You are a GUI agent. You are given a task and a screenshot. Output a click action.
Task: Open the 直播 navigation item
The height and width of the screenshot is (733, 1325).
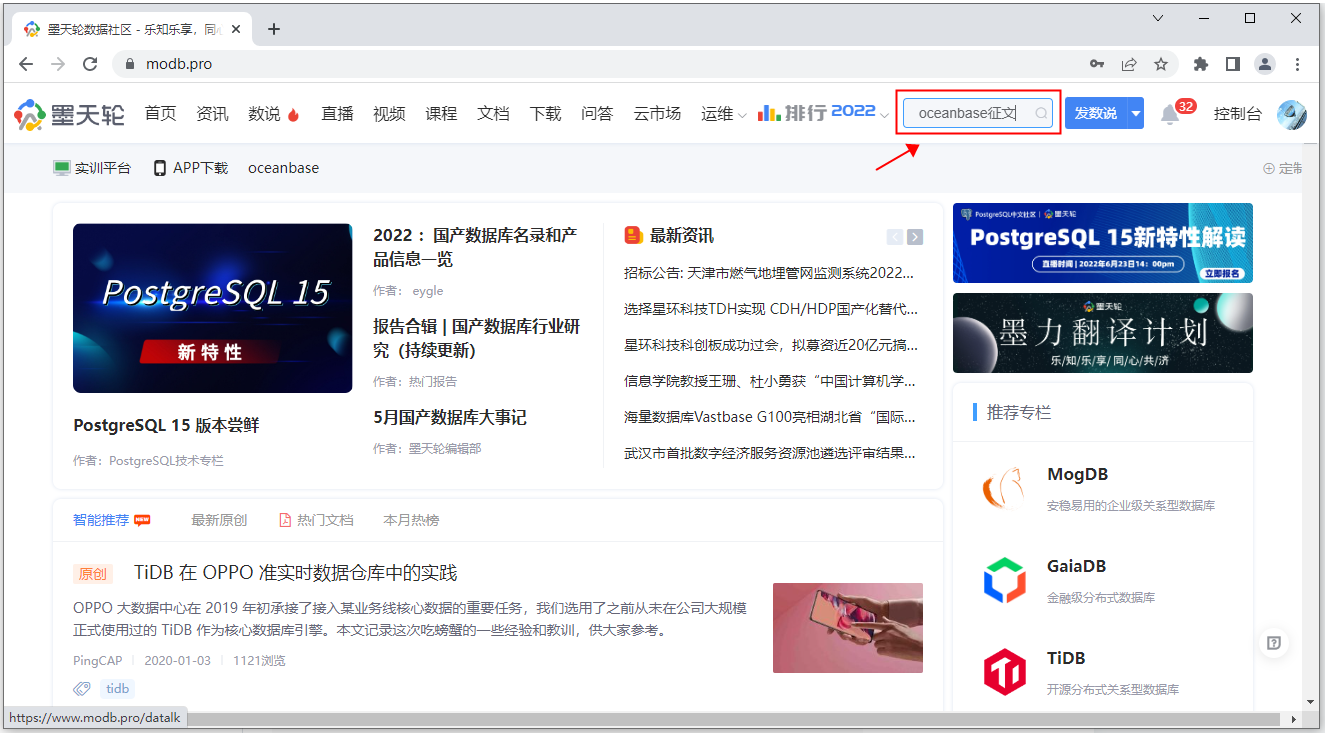click(x=337, y=114)
